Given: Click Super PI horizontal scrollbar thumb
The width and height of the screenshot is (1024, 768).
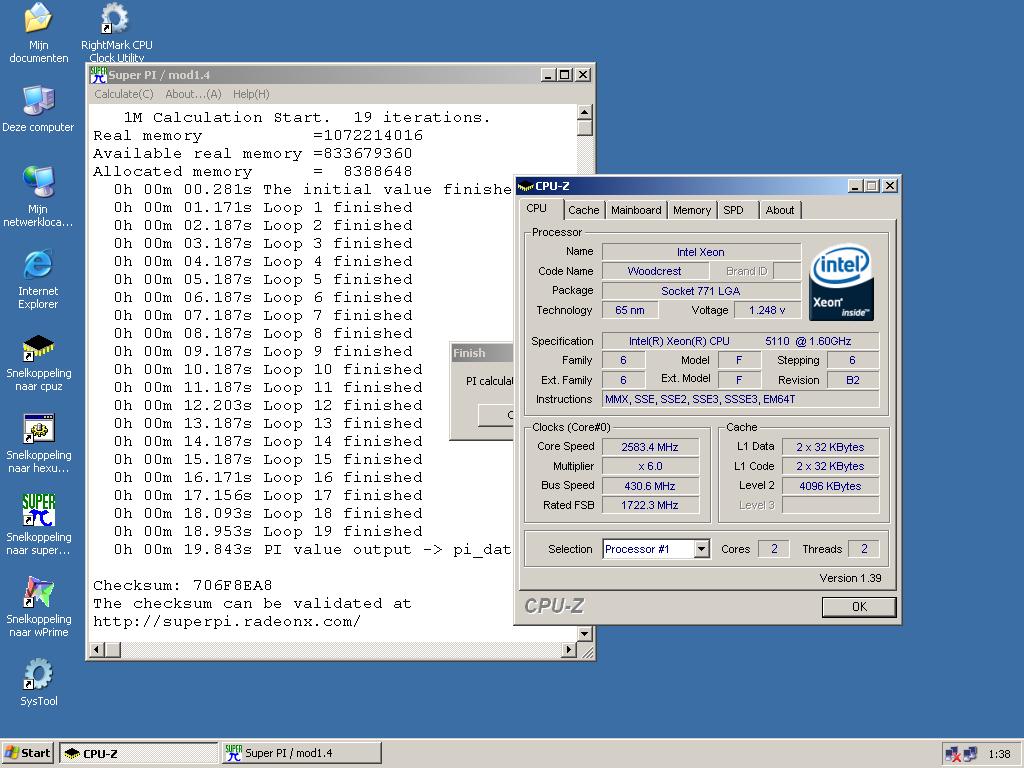Looking at the screenshot, I should tap(112, 650).
